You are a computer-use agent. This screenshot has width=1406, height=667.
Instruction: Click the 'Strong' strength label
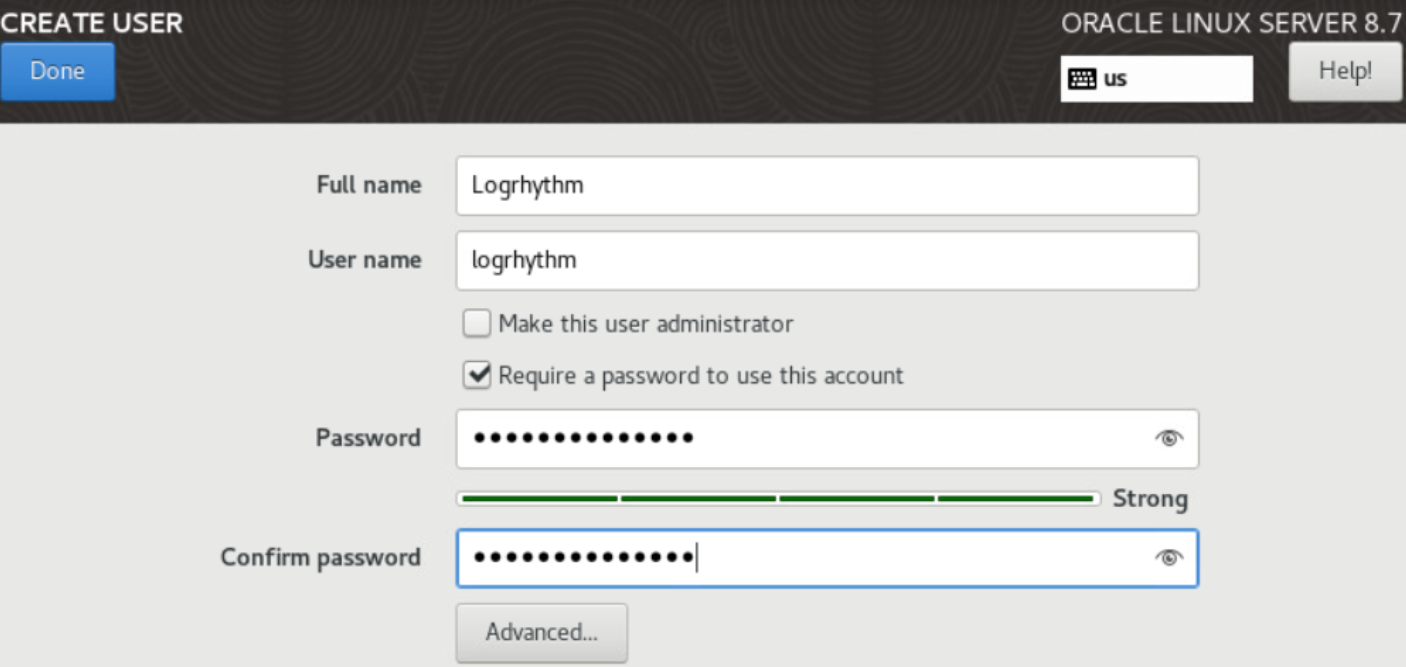click(1150, 499)
